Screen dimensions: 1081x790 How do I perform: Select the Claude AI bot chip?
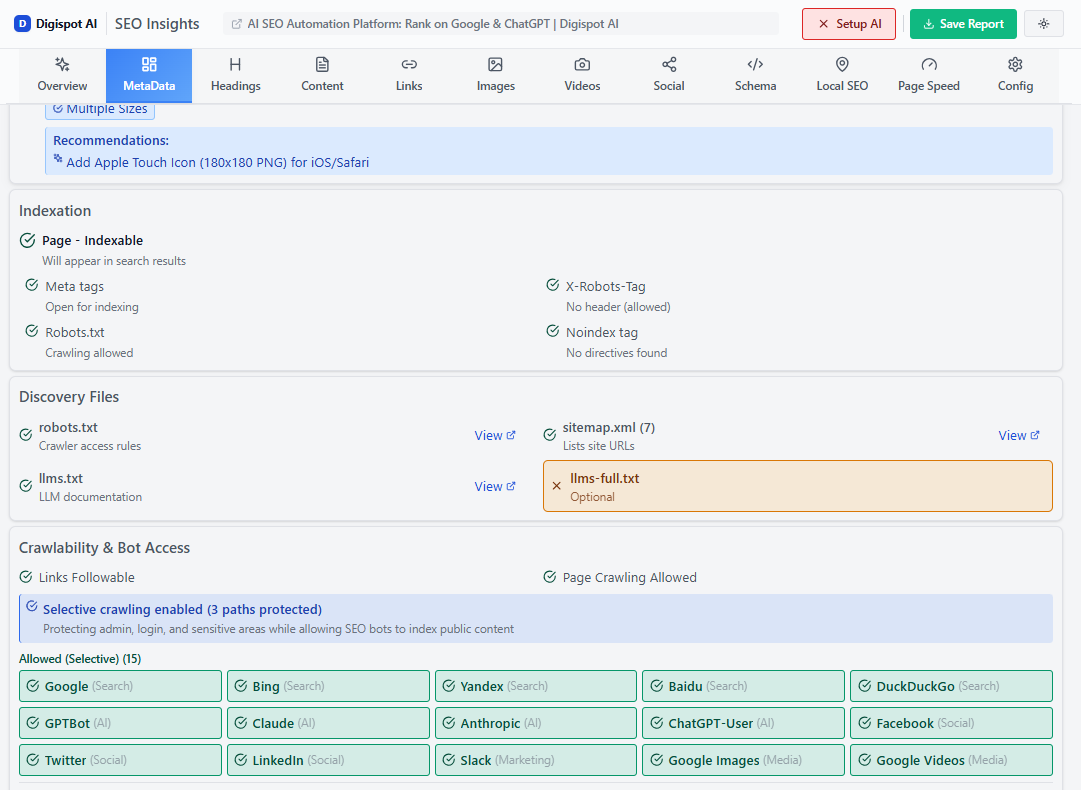click(x=328, y=723)
